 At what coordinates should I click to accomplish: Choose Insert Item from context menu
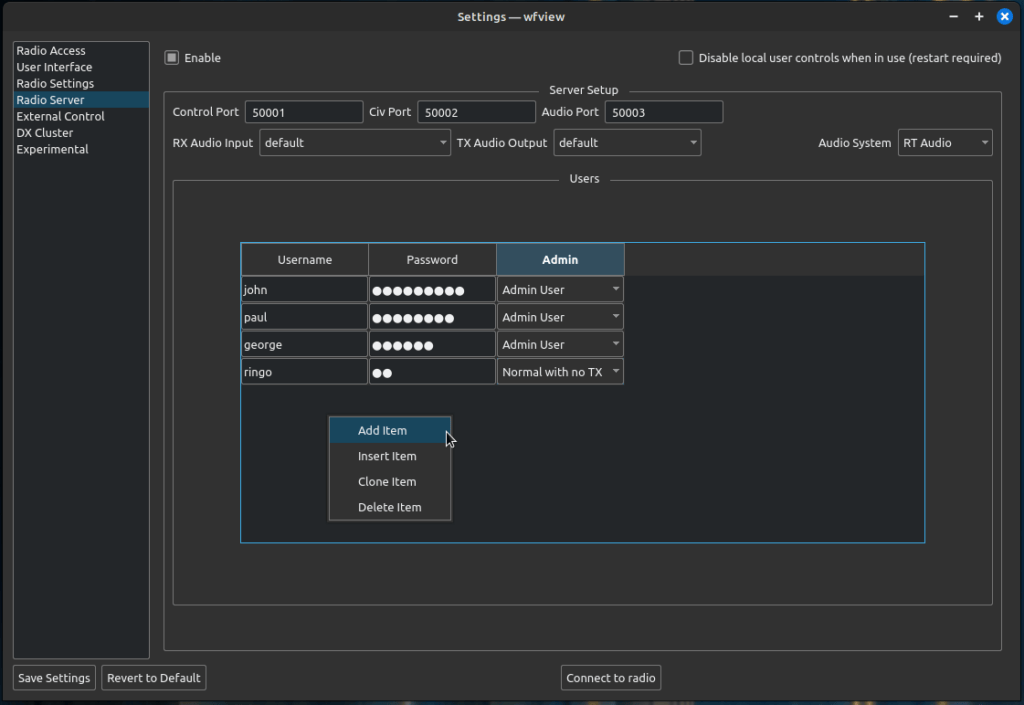tap(390, 456)
